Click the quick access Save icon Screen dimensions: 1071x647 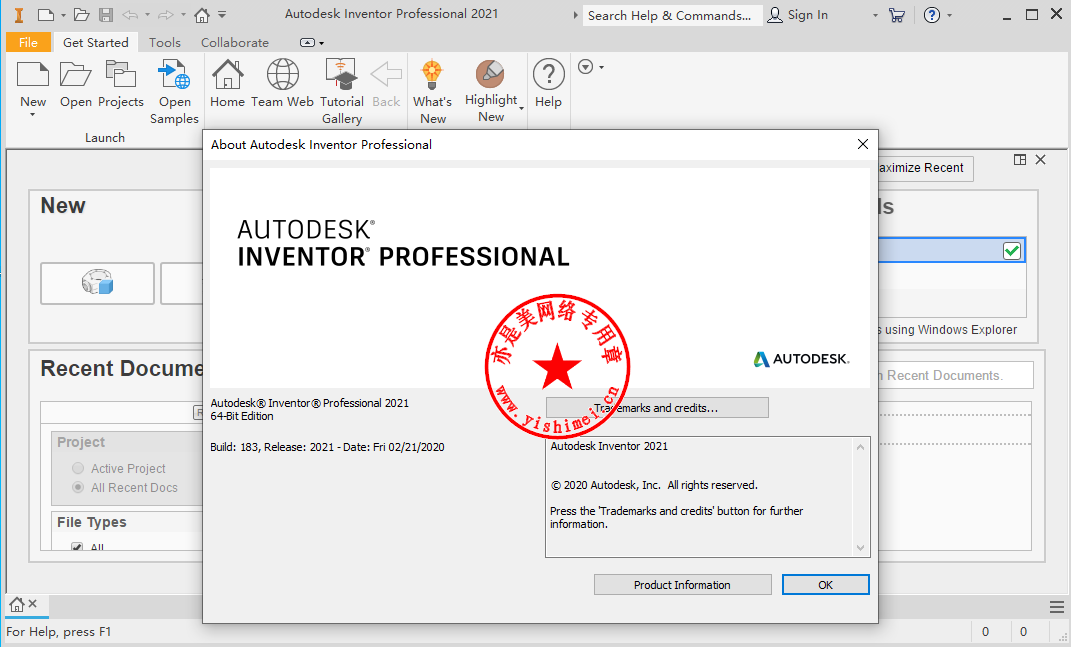pyautogui.click(x=106, y=14)
